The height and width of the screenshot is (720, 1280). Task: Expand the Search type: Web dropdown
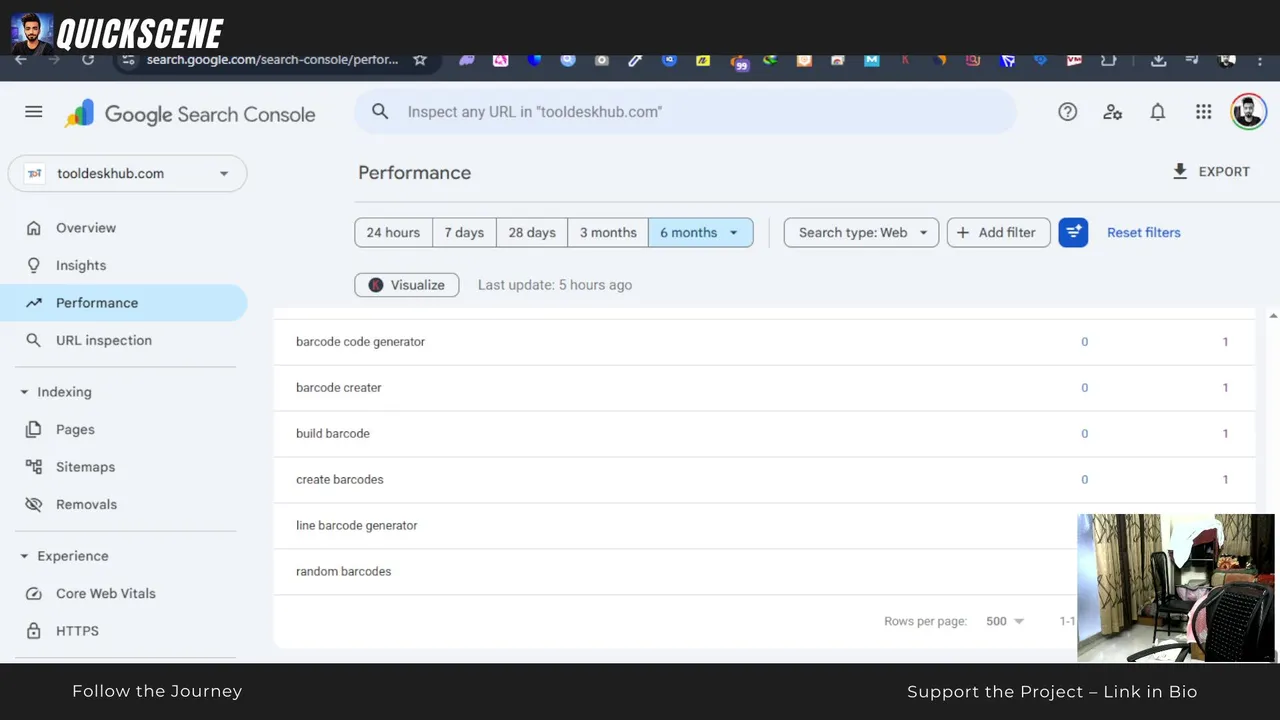point(861,233)
